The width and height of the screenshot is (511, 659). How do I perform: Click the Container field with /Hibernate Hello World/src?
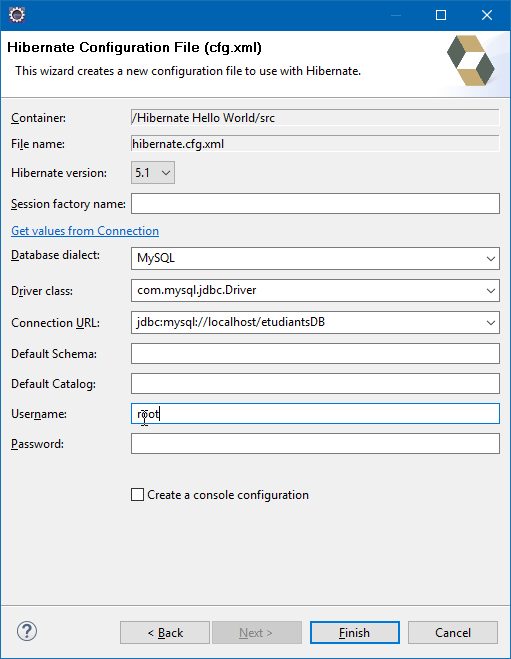(x=315, y=118)
